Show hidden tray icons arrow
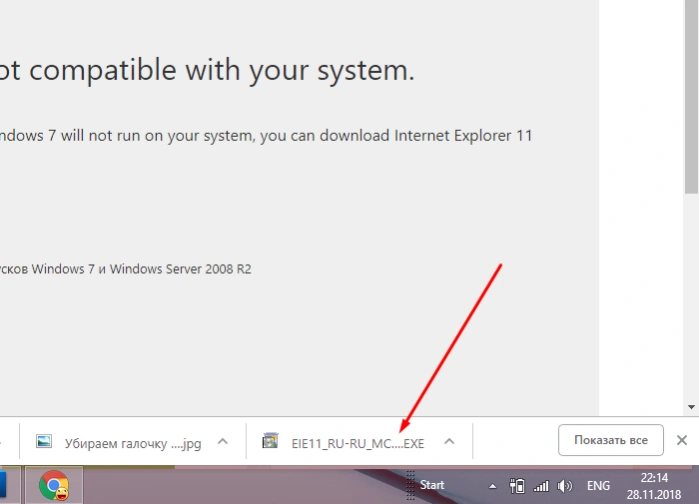This screenshot has width=699, height=504. 492,486
